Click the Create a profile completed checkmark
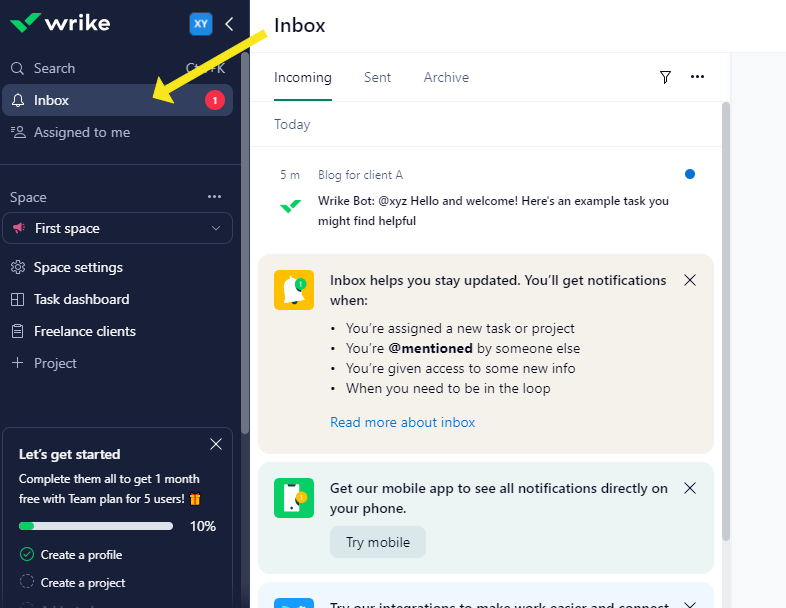Screen dimensions: 786x608 [x=27, y=554]
